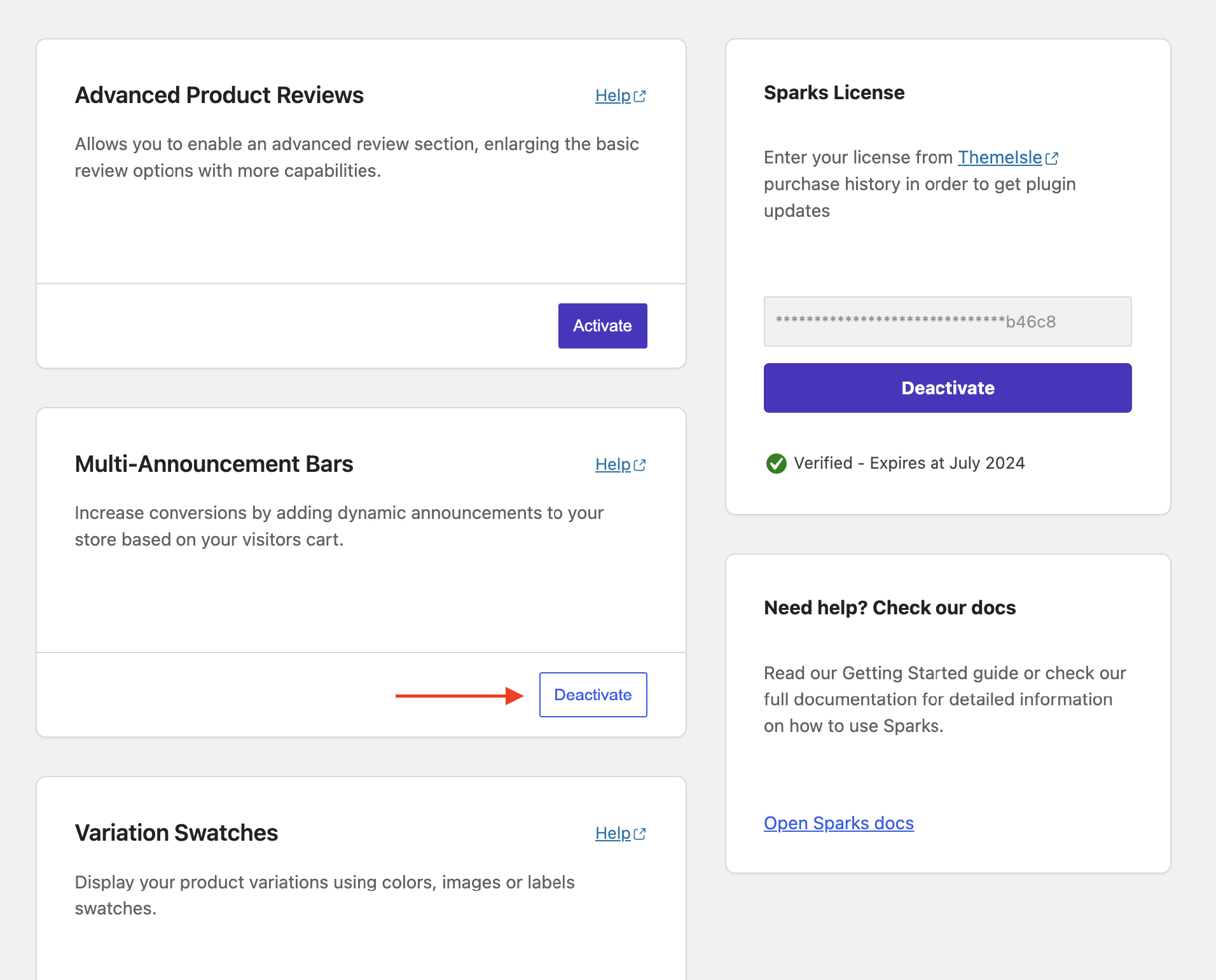
Task: Open Sparks docs link
Action: click(x=839, y=823)
